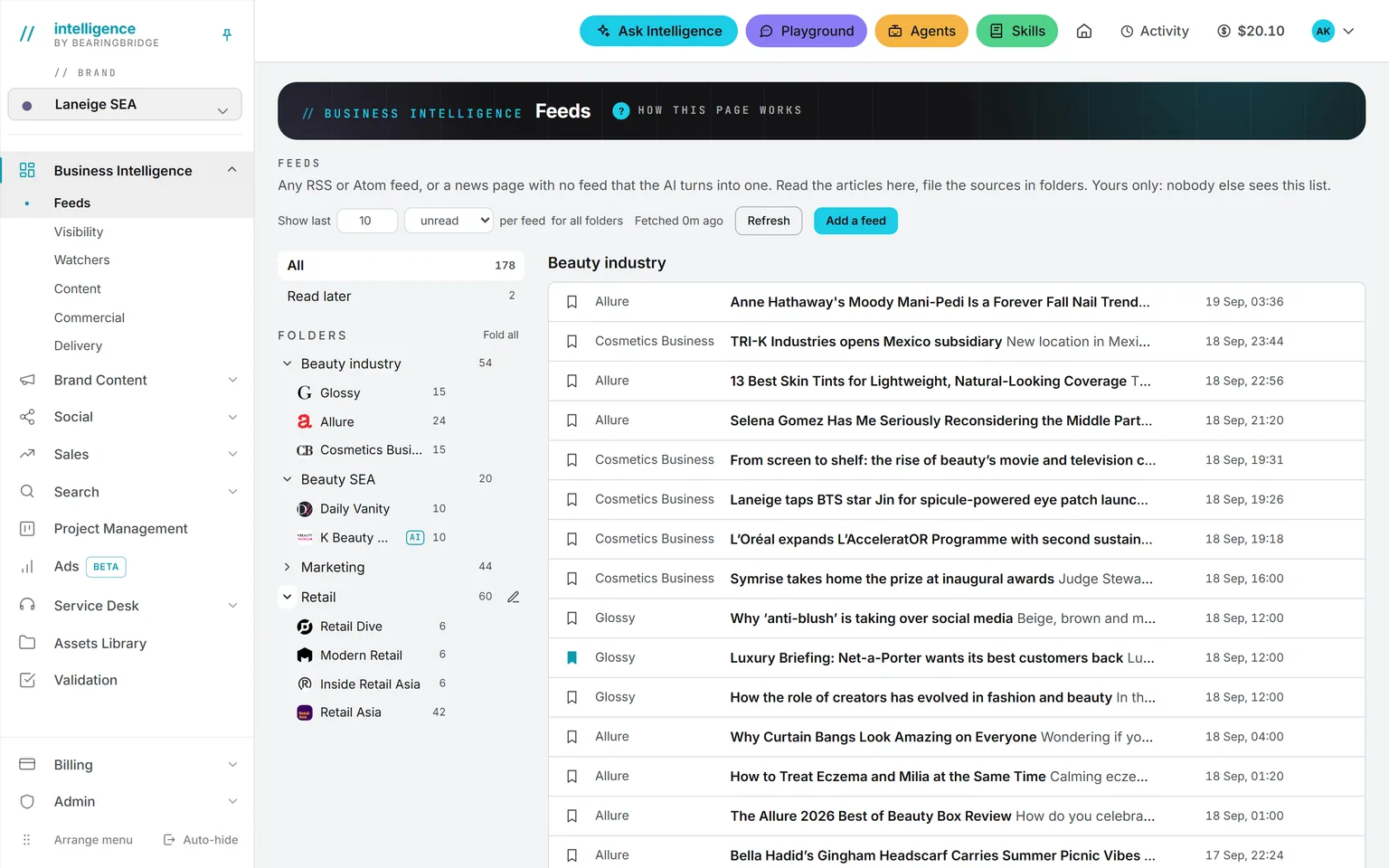The width and height of the screenshot is (1389, 868).
Task: Bookmark the Laneige taps BTS star Jin article
Action: pos(572,500)
